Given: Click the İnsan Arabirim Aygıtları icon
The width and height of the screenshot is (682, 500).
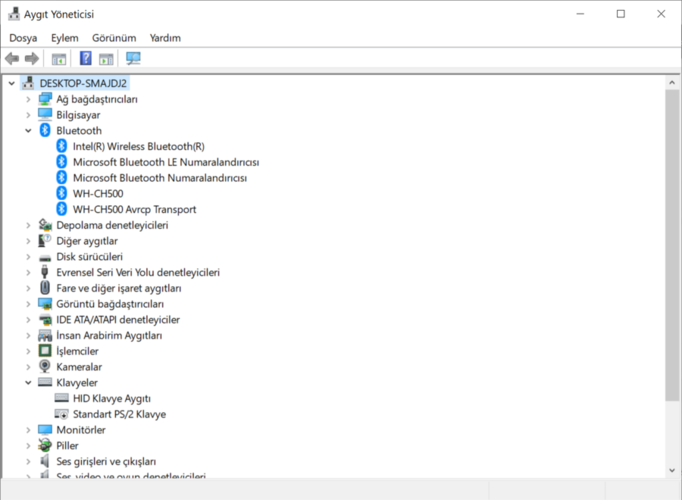Looking at the screenshot, I should [45, 335].
